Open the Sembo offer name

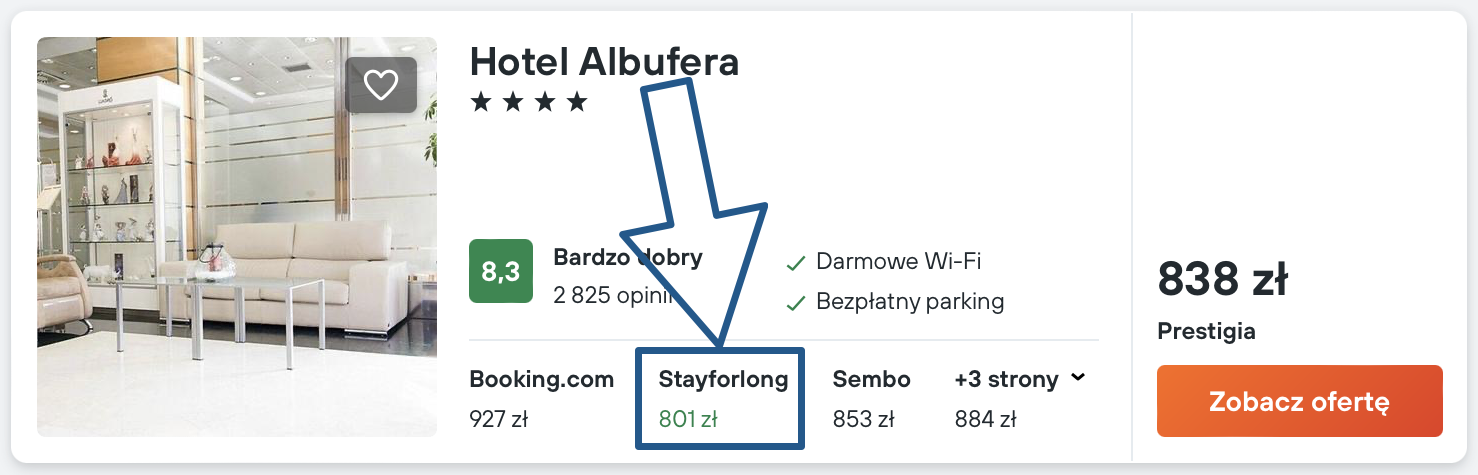click(871, 380)
